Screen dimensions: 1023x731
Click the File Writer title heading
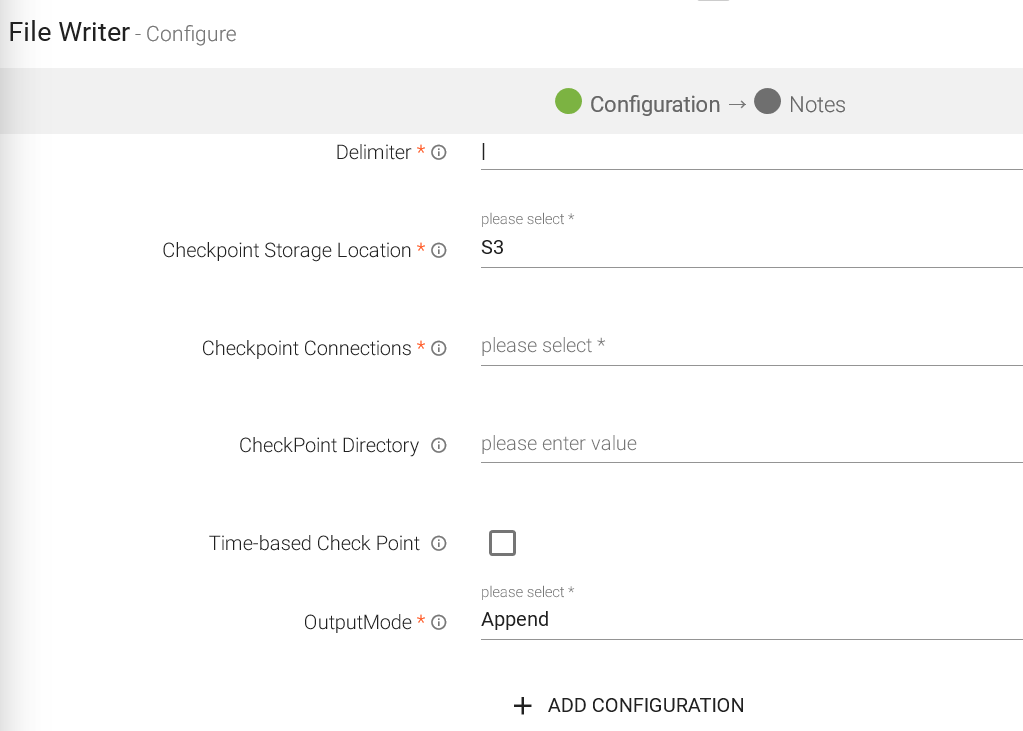tap(69, 32)
